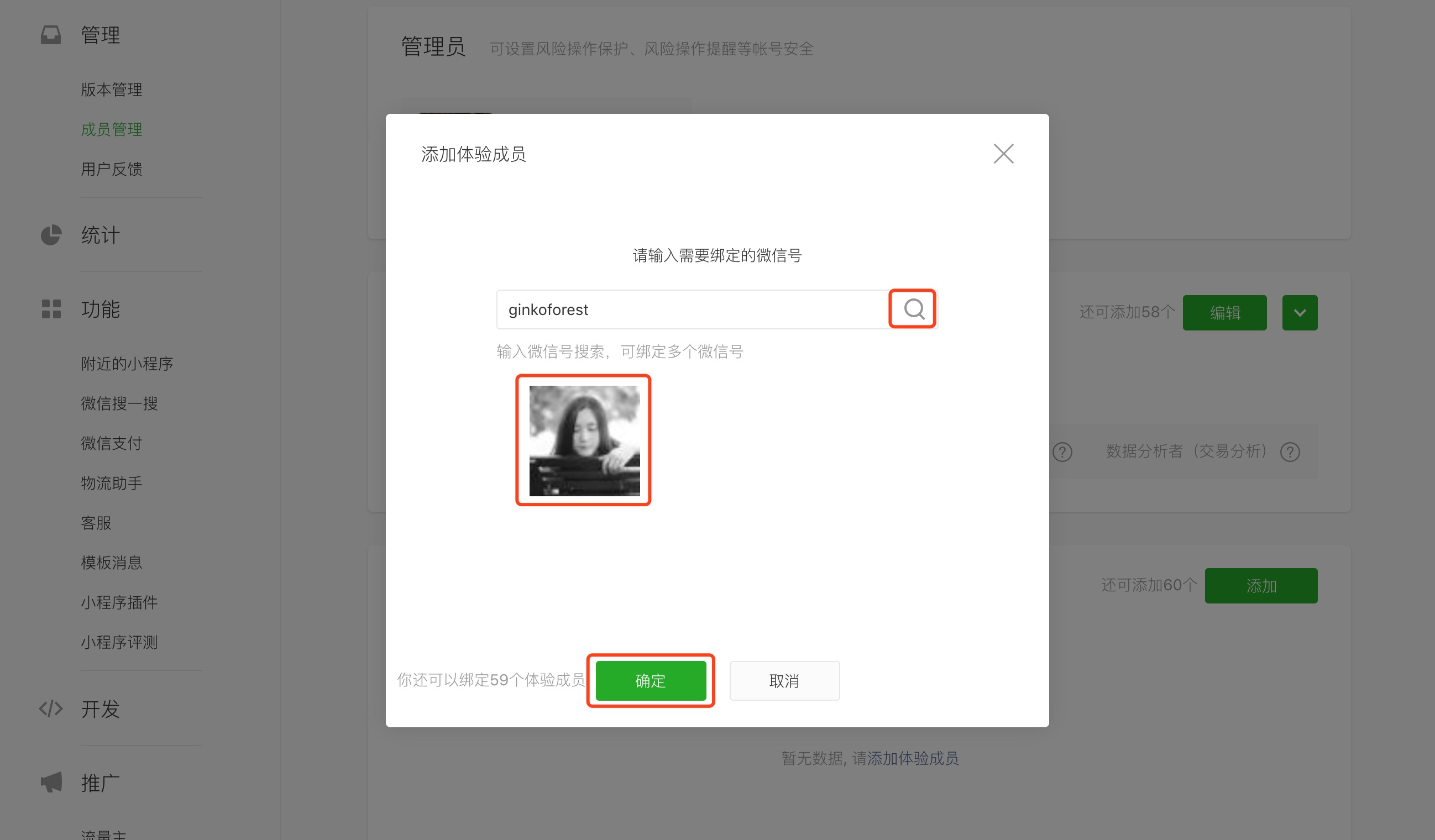Select the 统计 section heading
1435x840 pixels.
tap(100, 235)
